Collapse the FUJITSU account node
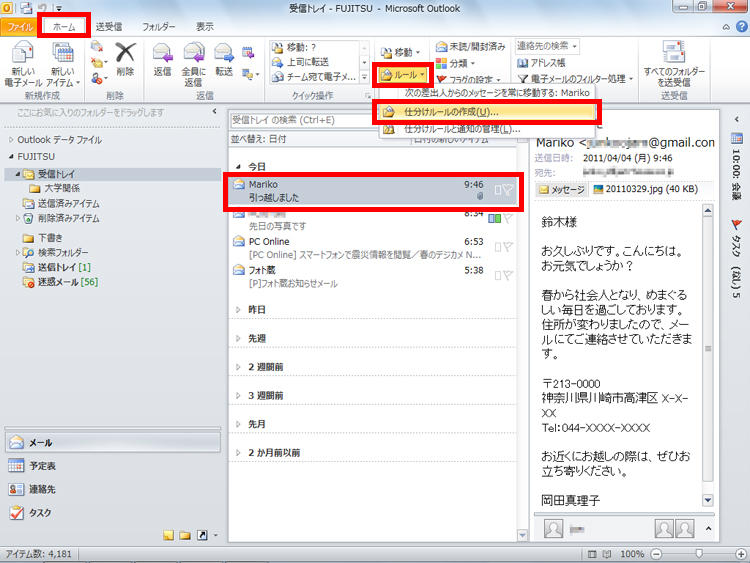 (x=11, y=157)
